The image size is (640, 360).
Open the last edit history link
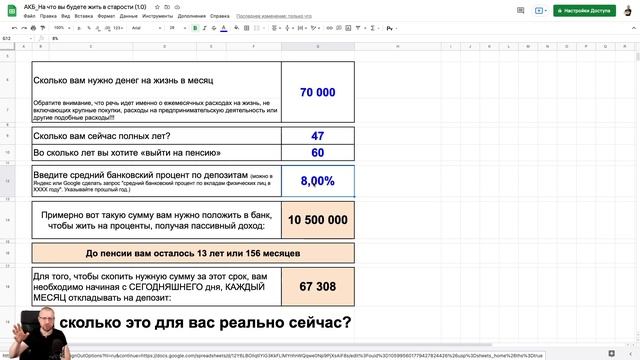[x=274, y=16]
